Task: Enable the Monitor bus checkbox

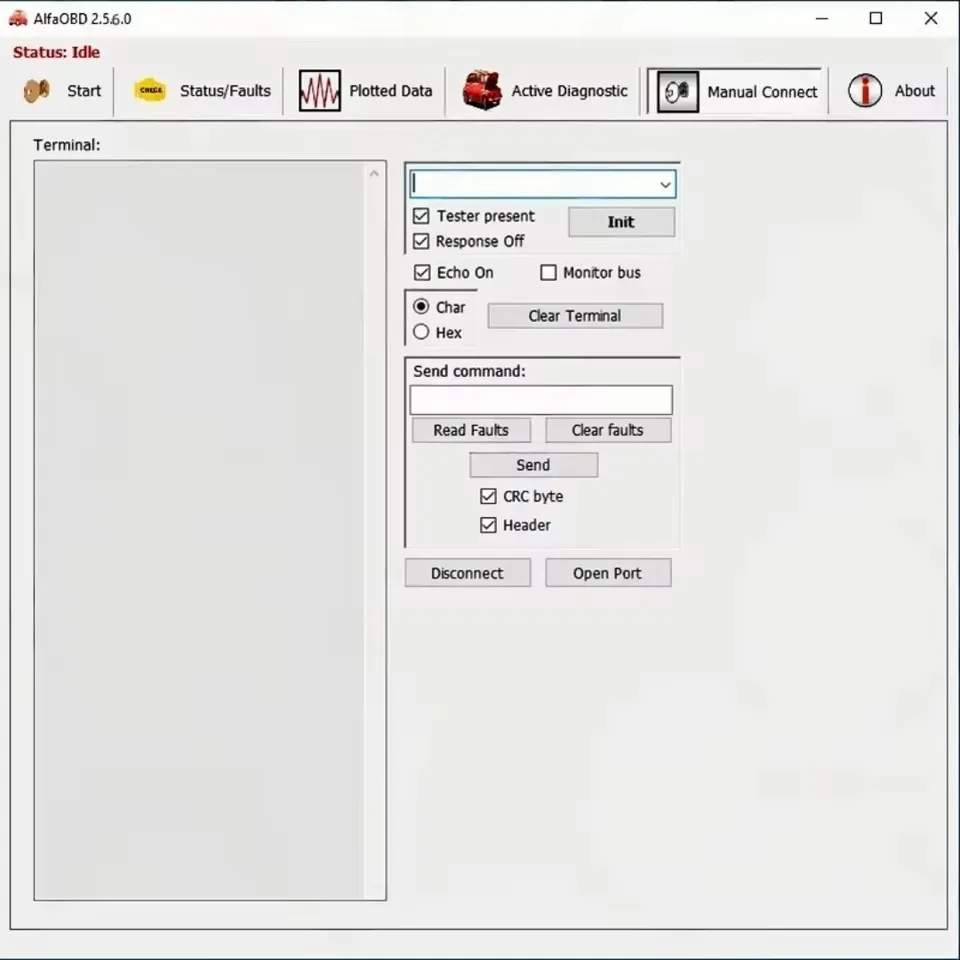Action: 548,272
